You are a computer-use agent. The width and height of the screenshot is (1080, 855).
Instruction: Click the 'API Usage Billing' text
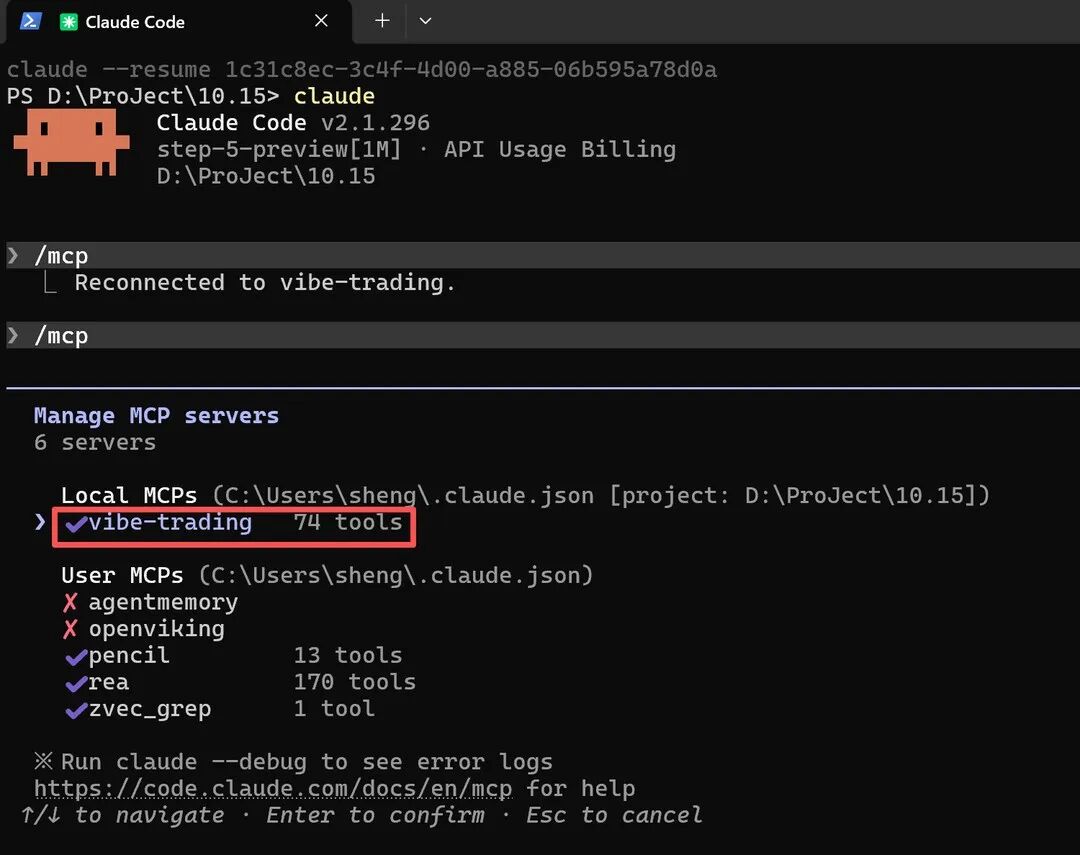559,150
